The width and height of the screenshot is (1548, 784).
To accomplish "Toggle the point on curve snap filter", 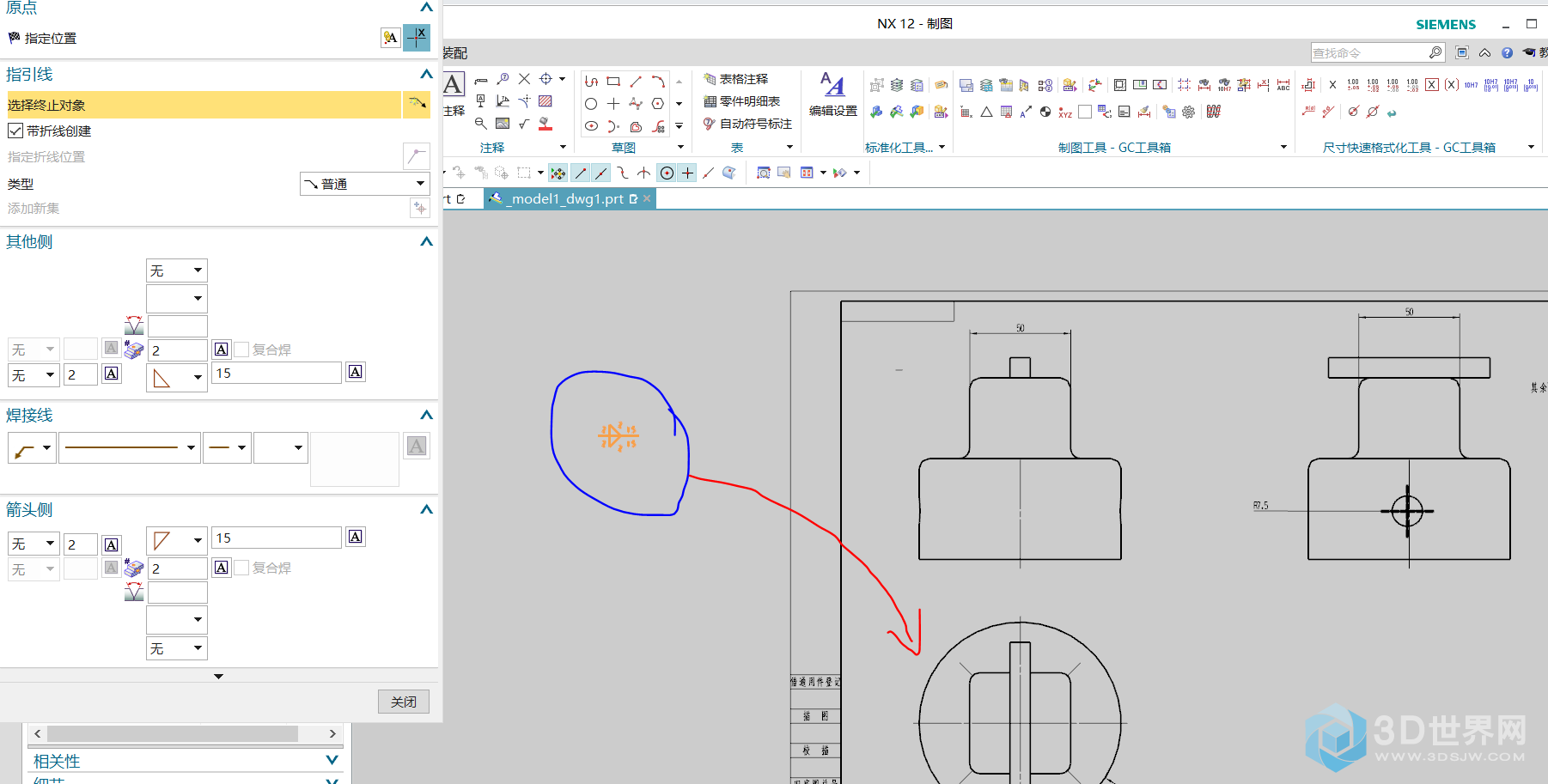I will [708, 173].
